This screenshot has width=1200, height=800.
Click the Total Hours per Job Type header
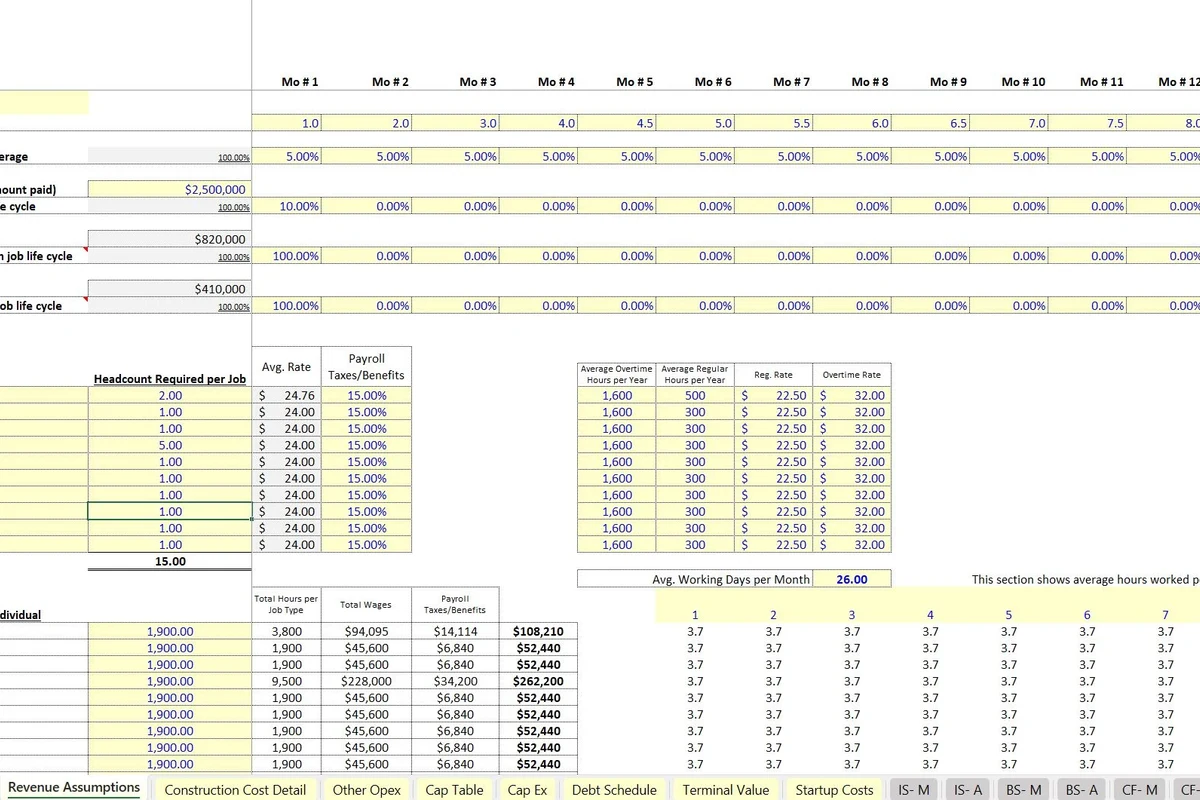click(286, 604)
